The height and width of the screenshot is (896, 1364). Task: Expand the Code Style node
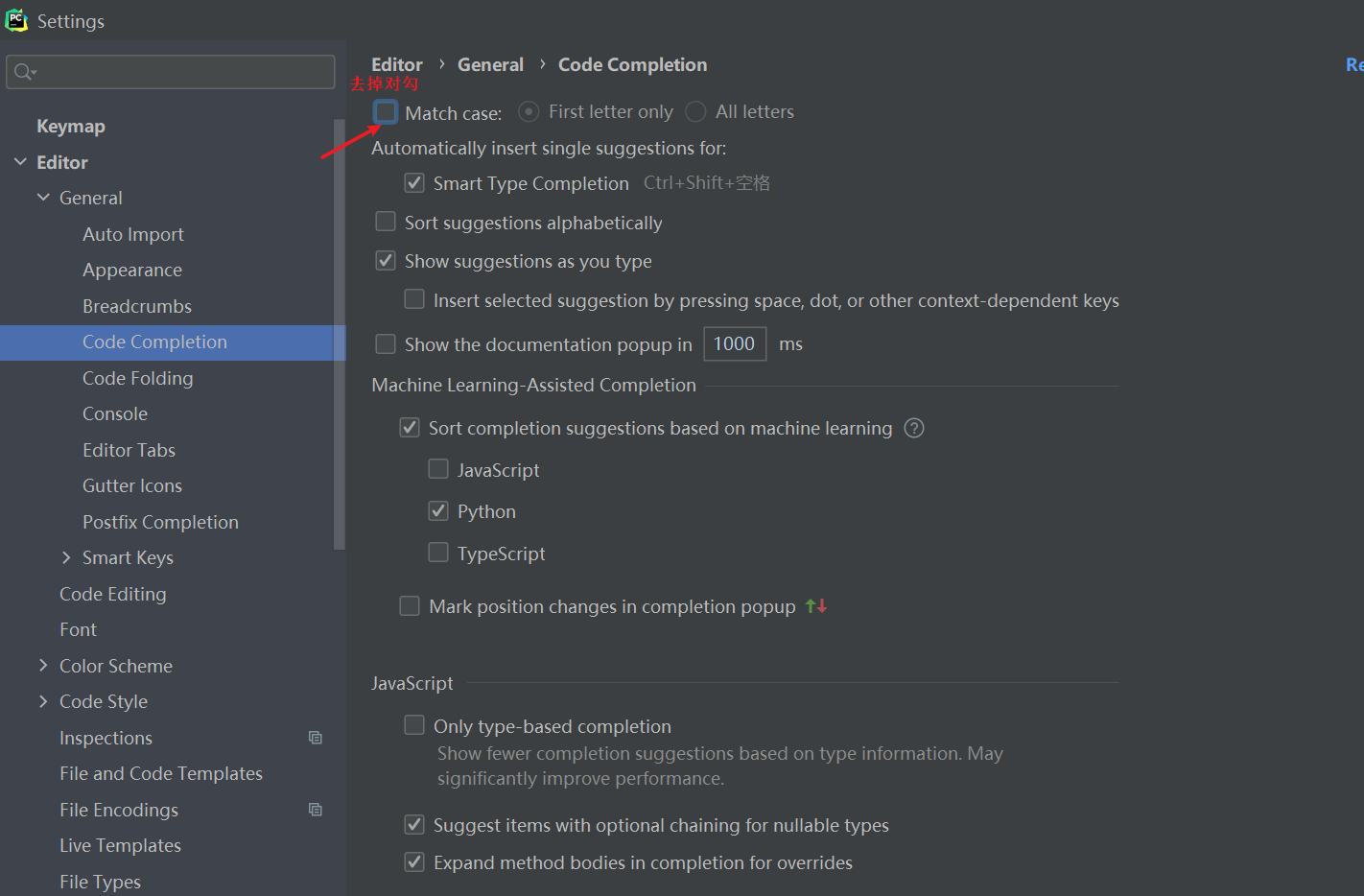click(x=43, y=701)
